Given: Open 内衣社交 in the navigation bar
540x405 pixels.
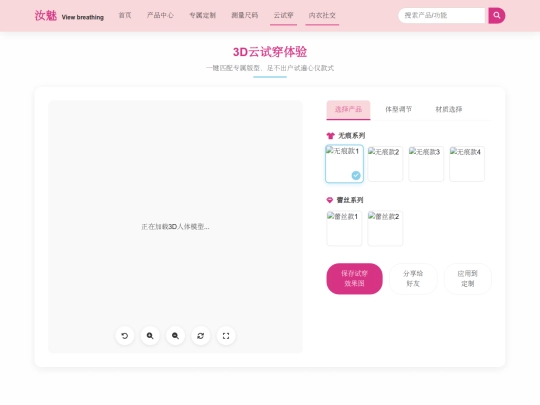Looking at the screenshot, I should [322, 15].
